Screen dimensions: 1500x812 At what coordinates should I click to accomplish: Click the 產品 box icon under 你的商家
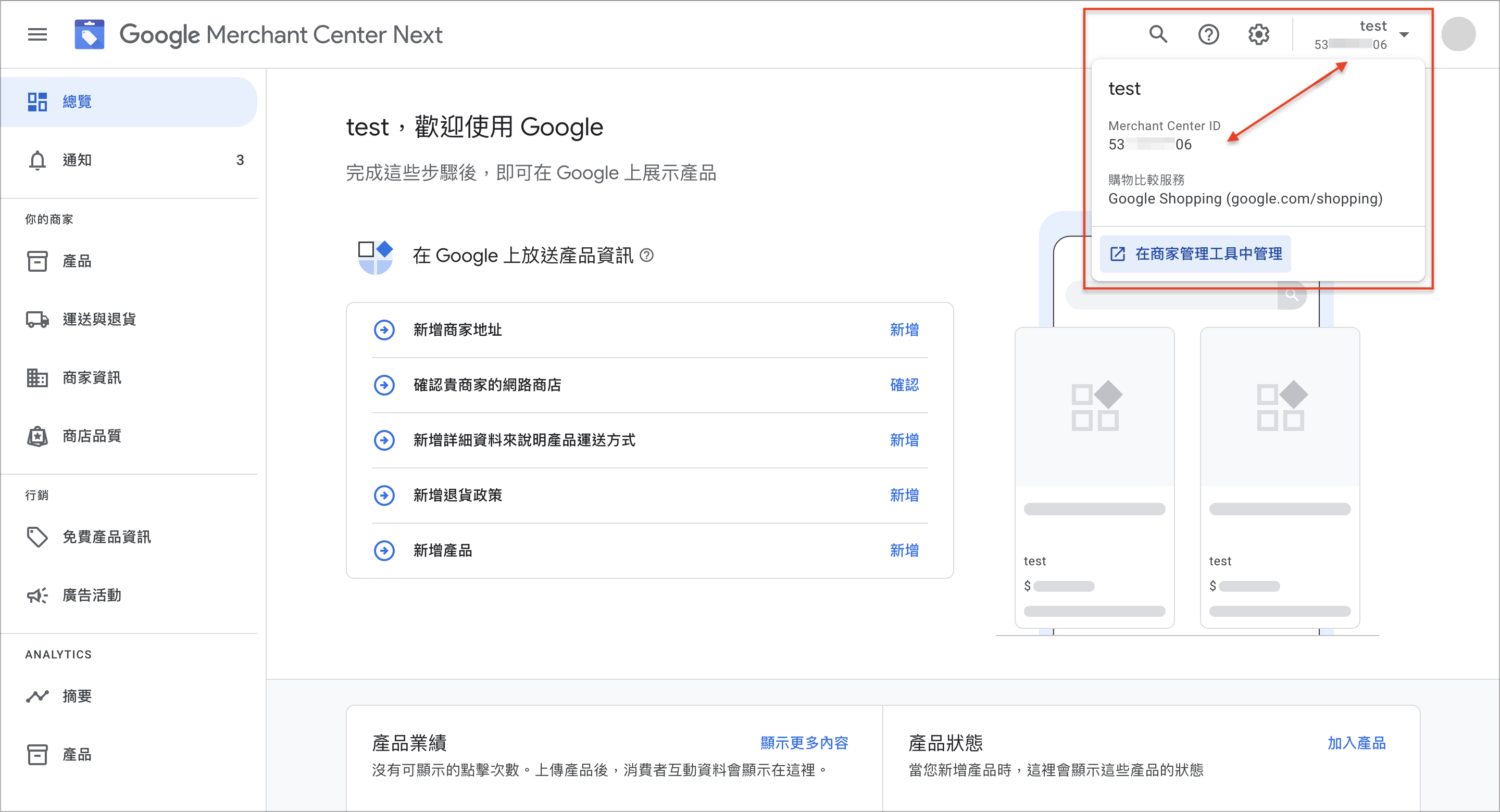(37, 261)
